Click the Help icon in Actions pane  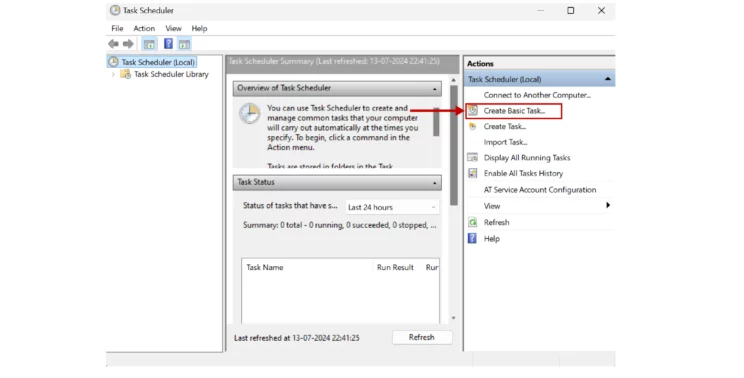click(x=472, y=238)
